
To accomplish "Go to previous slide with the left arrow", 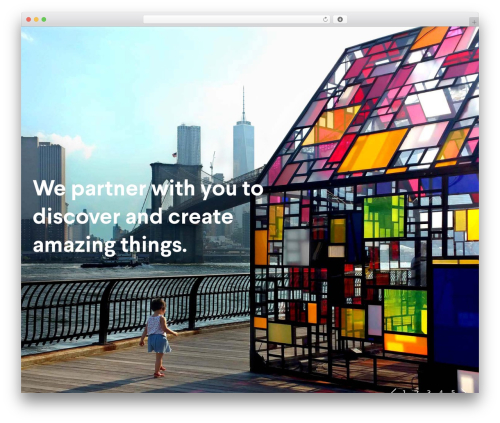I will click(x=393, y=391).
